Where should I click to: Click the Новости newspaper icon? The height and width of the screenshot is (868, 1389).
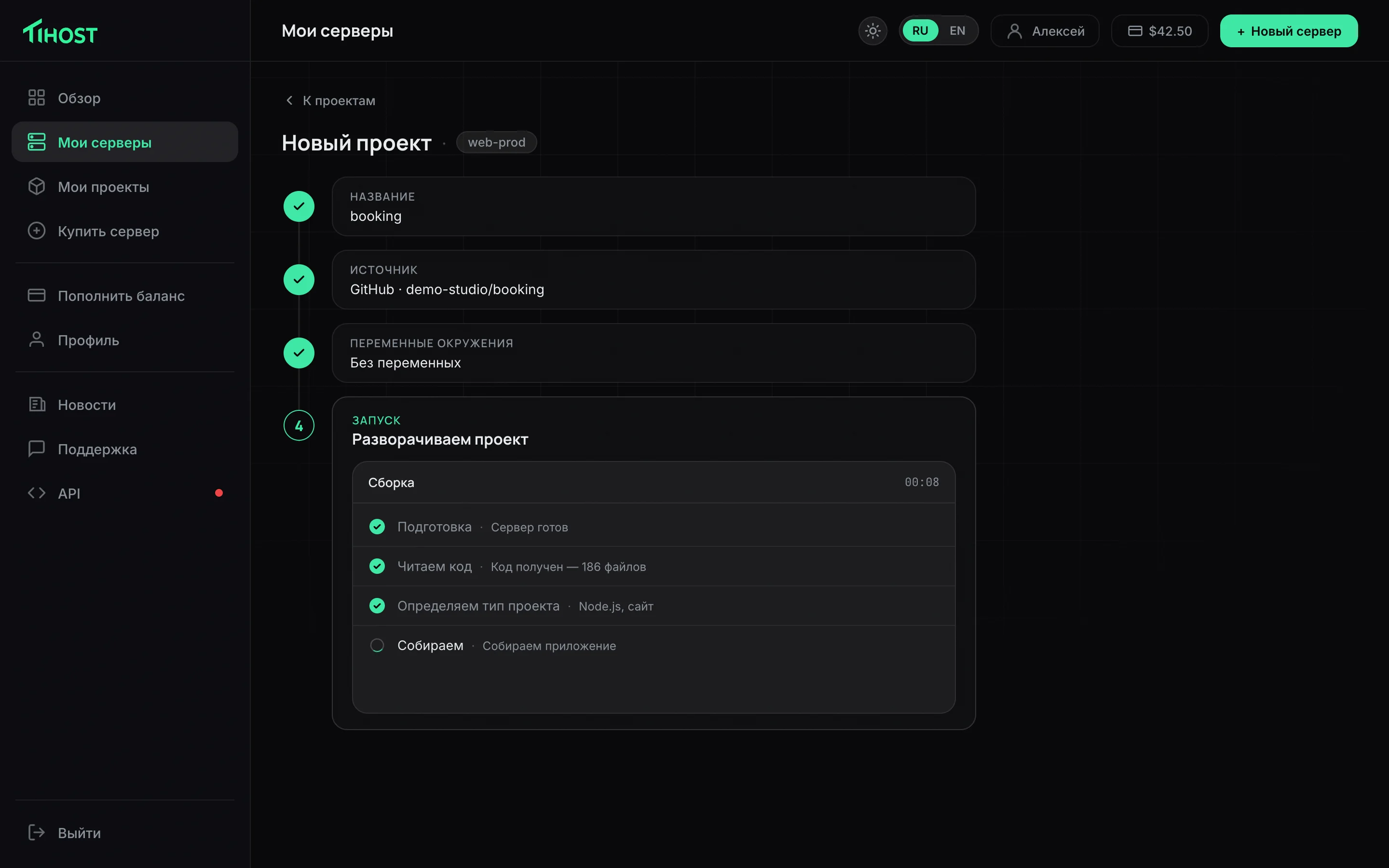point(37,404)
